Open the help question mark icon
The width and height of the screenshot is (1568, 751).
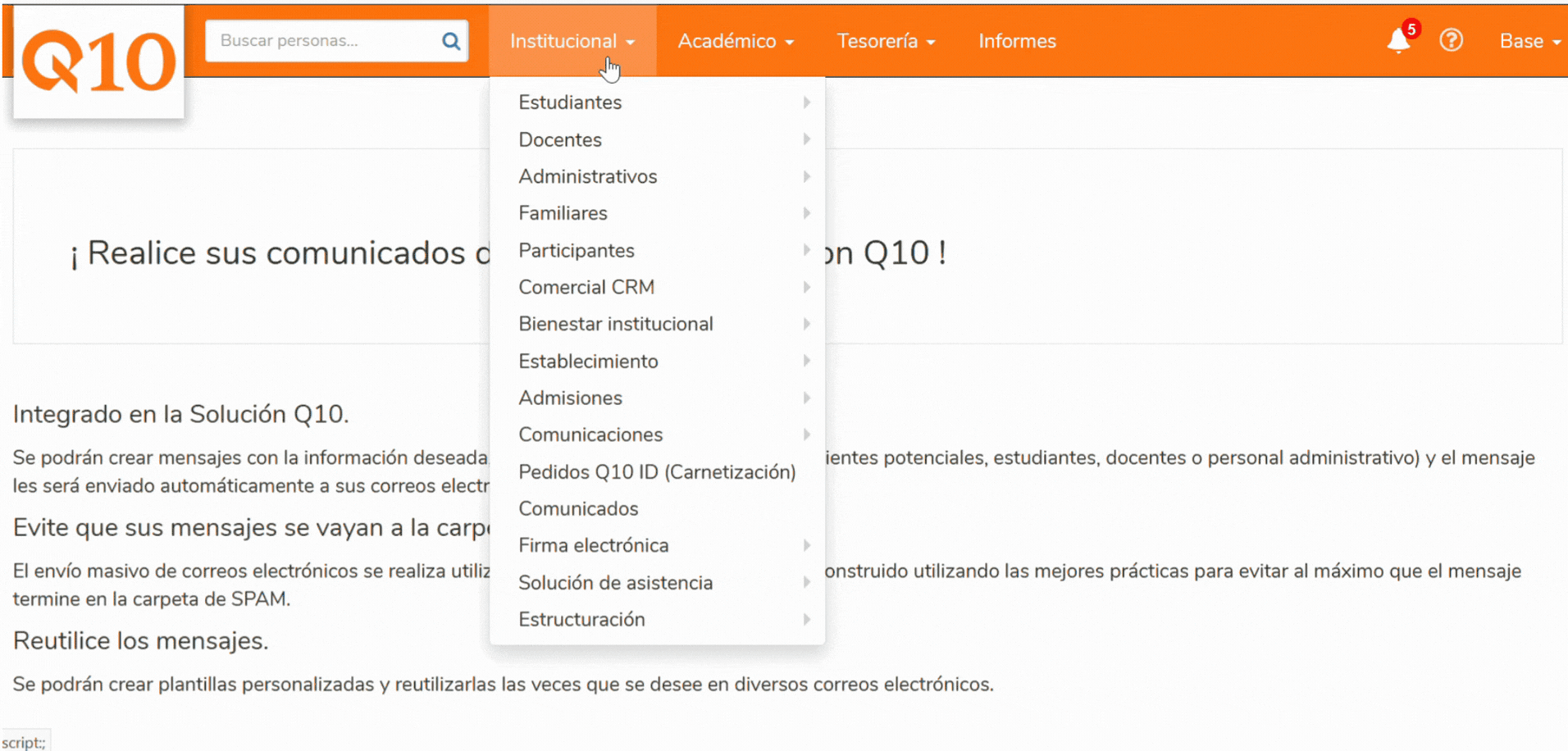tap(1451, 40)
